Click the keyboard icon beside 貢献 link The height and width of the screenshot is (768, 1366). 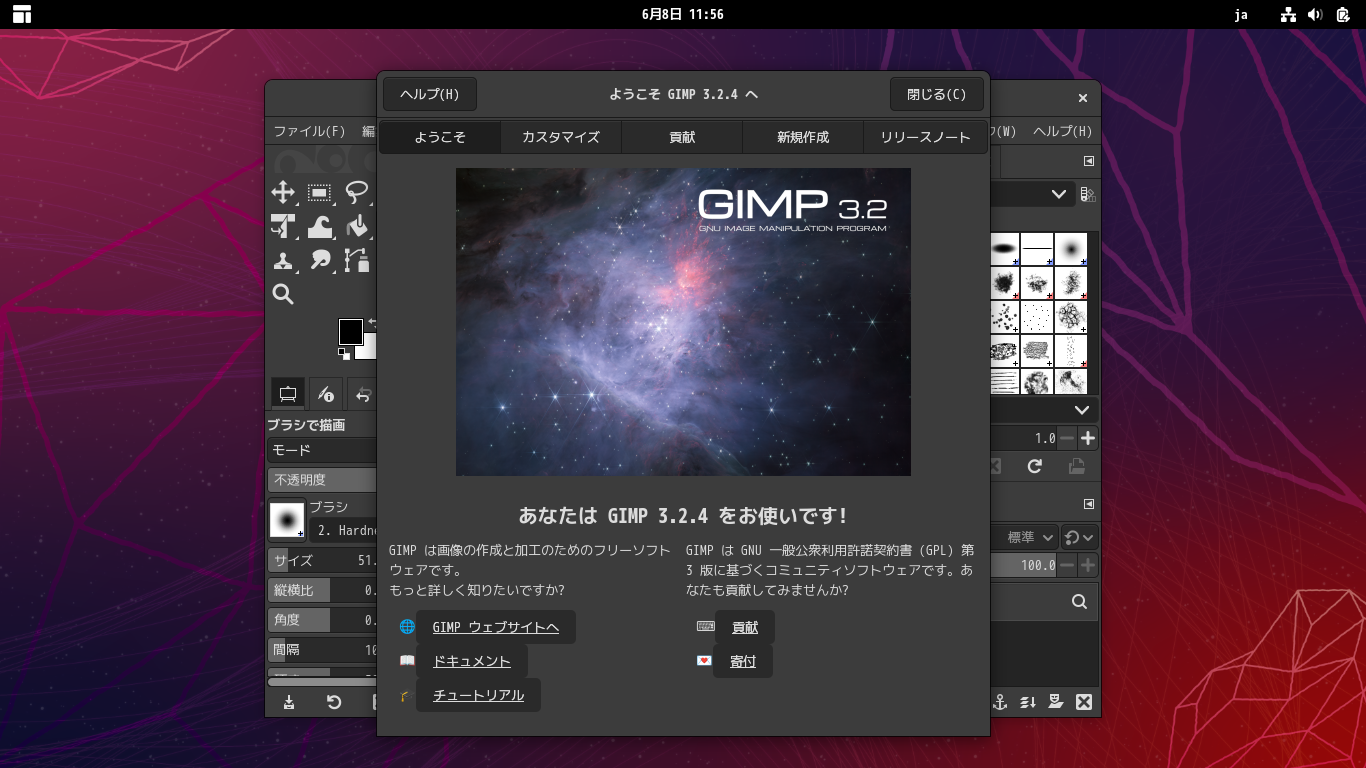[706, 627]
